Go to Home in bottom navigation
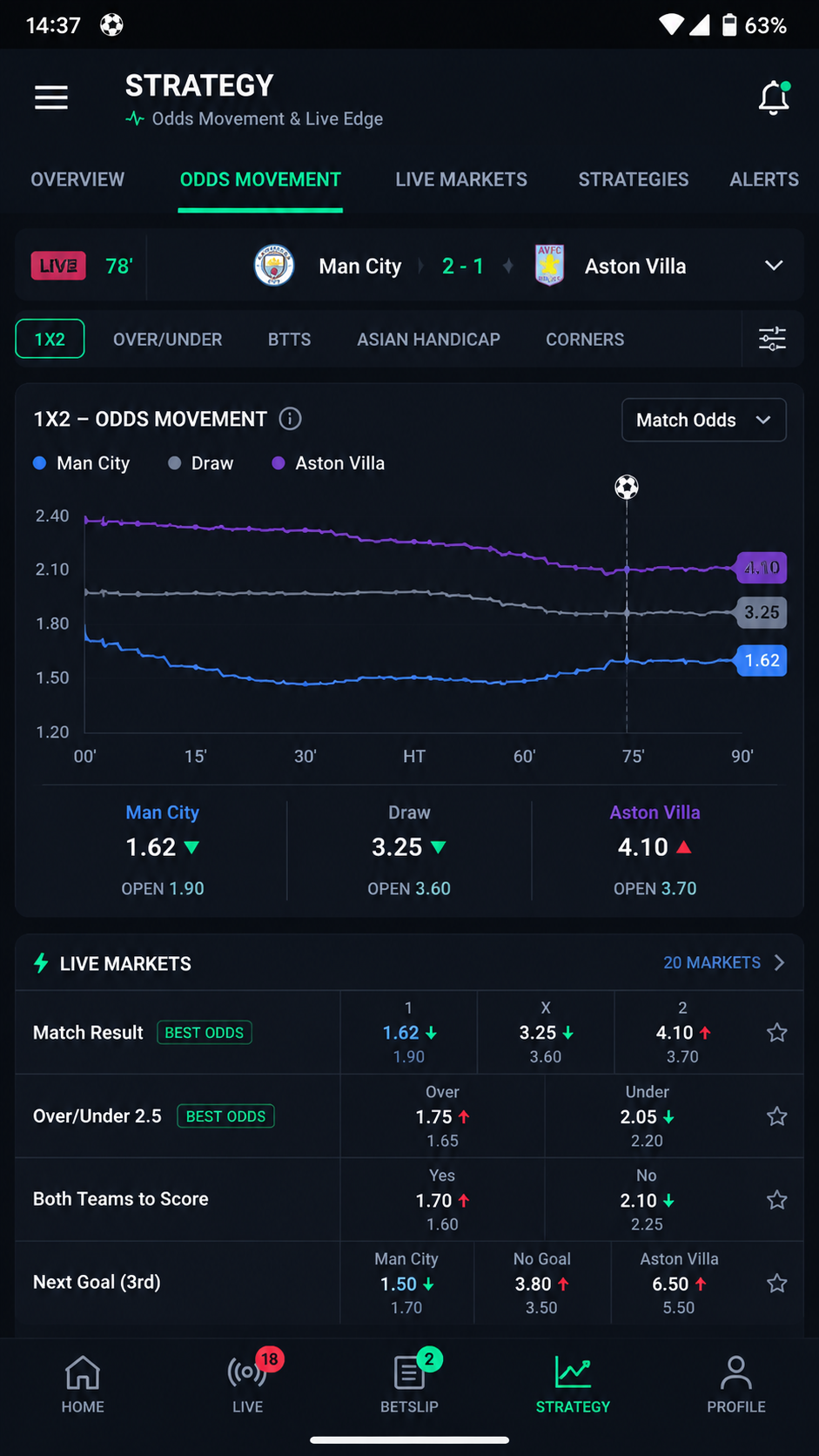Screen dimensions: 819x1456 [83, 1385]
